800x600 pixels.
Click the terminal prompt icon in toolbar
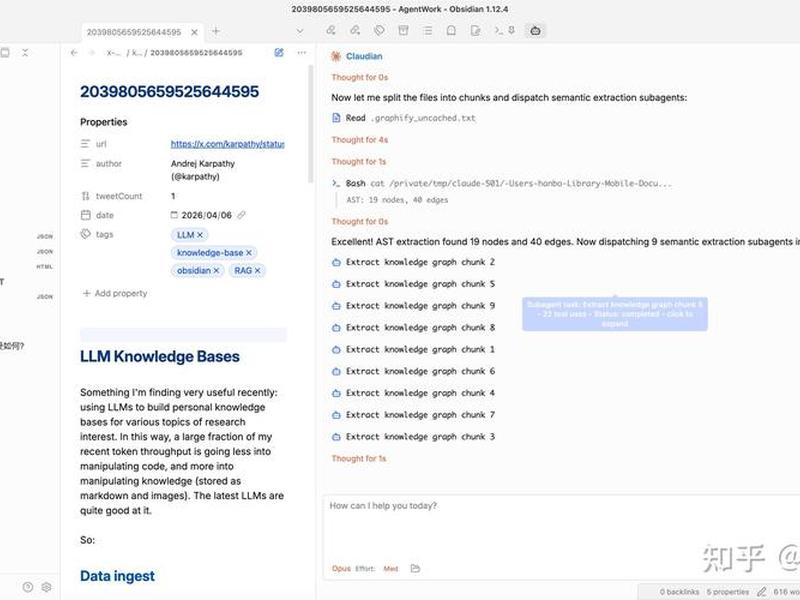pos(498,31)
